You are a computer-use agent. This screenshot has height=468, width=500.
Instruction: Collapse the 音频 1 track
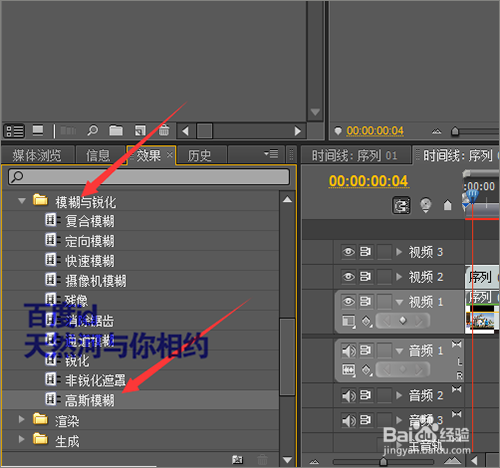399,351
